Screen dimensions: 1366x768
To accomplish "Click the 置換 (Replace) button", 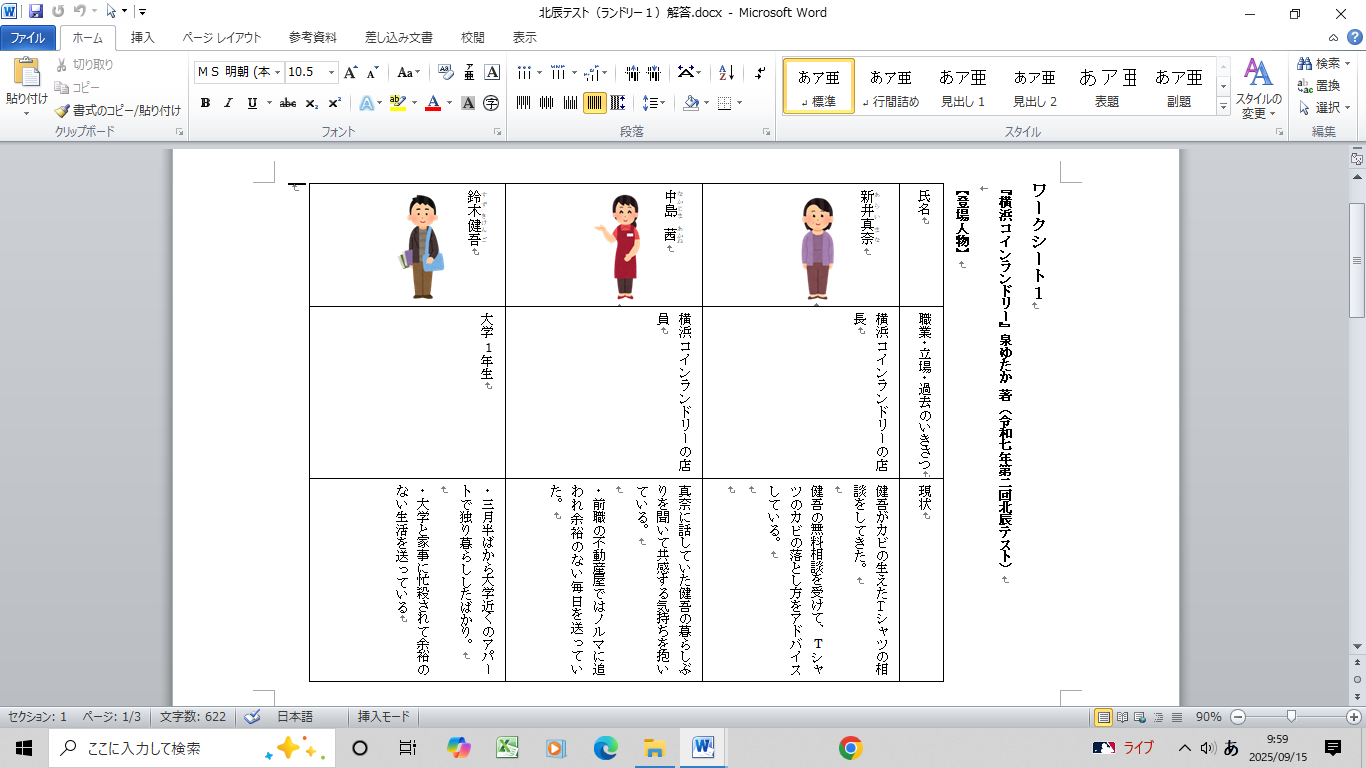I will pyautogui.click(x=1320, y=85).
